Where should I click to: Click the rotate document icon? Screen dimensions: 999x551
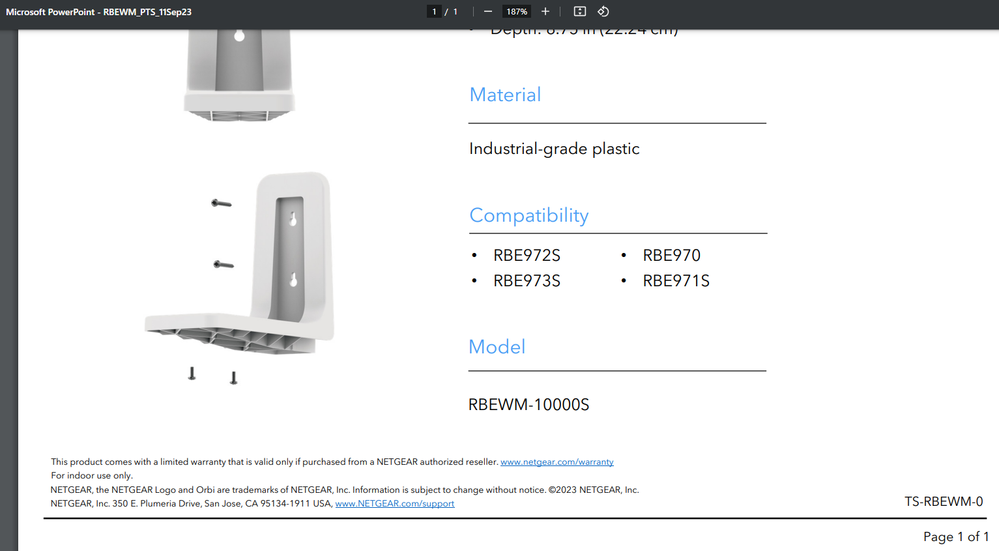click(603, 11)
